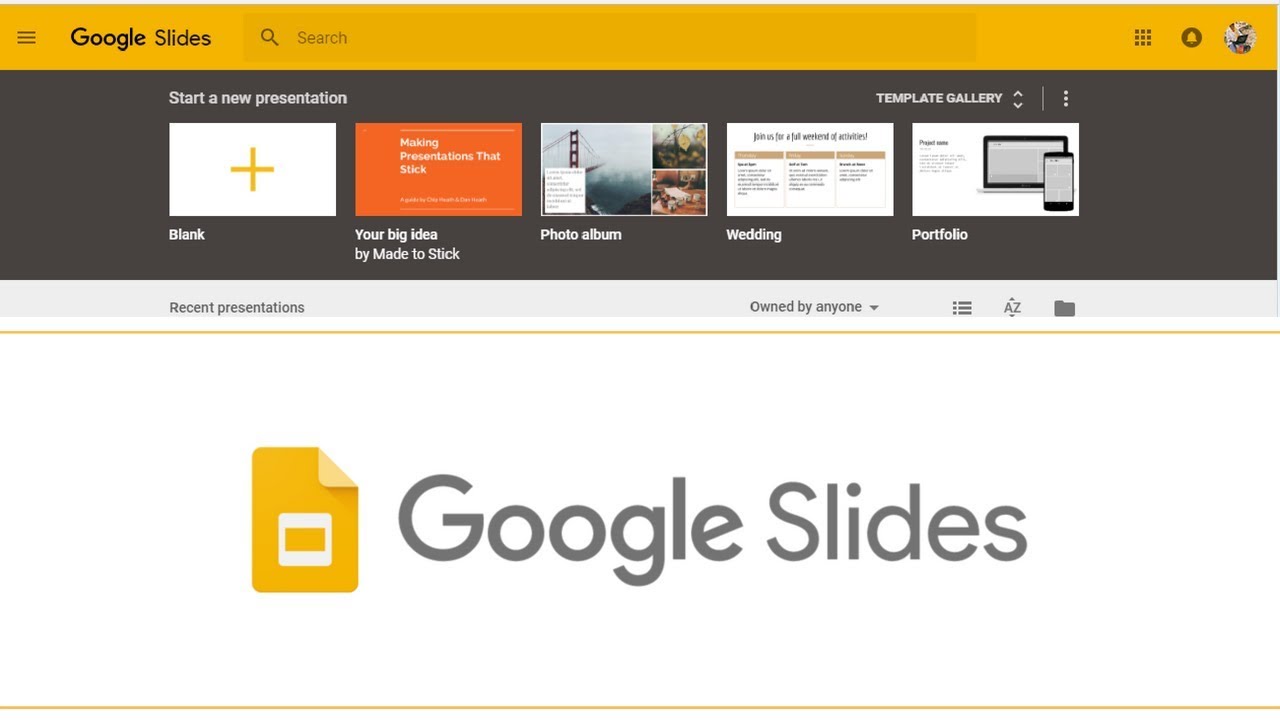Image resolution: width=1280 pixels, height=720 pixels.
Task: Open the account profile avatar
Action: click(1240, 38)
